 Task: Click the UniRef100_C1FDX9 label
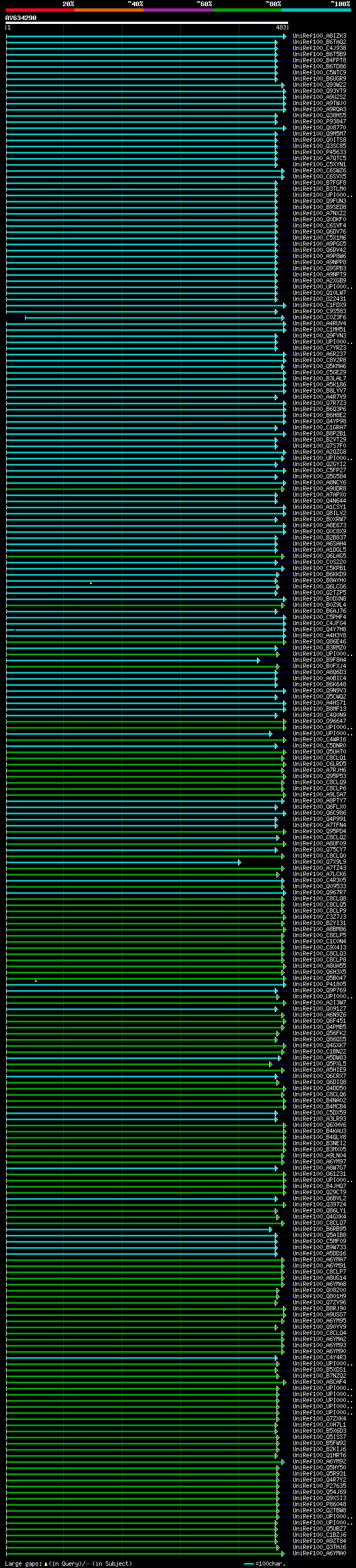click(319, 305)
